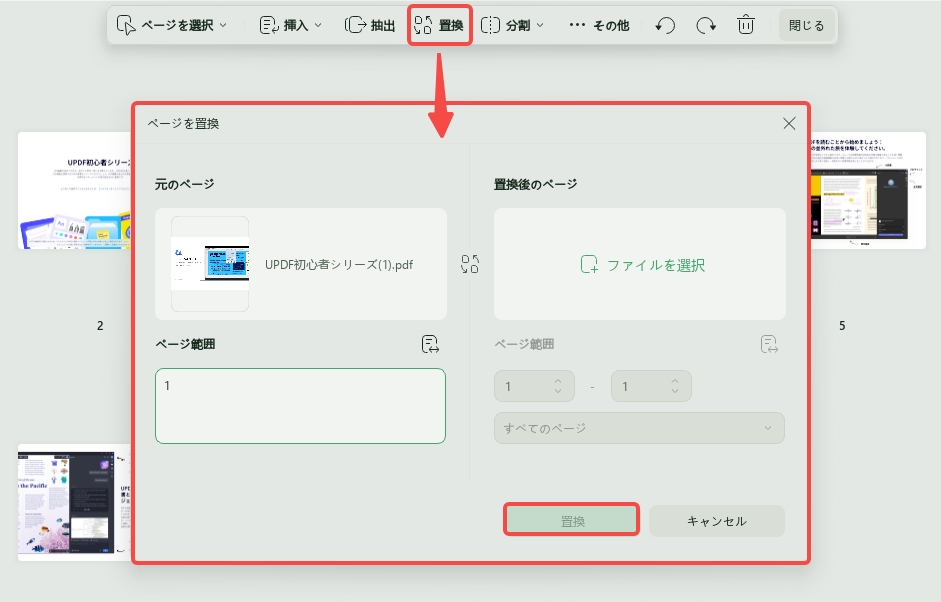This screenshot has width=941, height=602.
Task: Open the その他 more options menu
Action: (x=599, y=25)
